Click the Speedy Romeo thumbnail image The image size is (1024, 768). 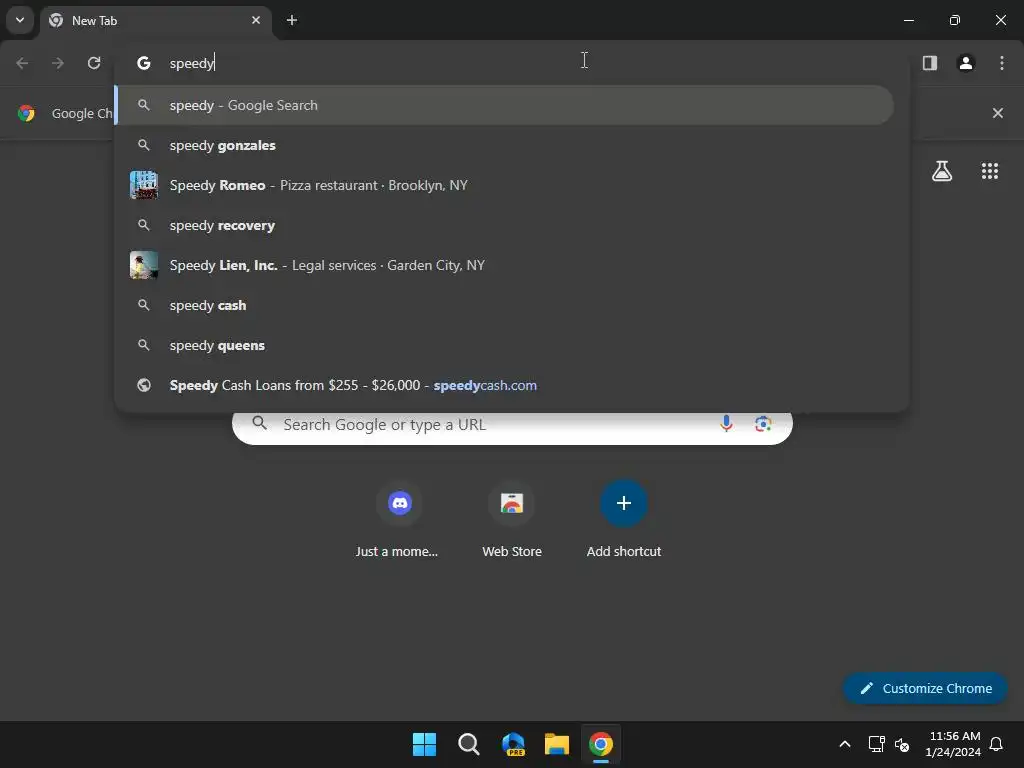pyautogui.click(x=144, y=185)
